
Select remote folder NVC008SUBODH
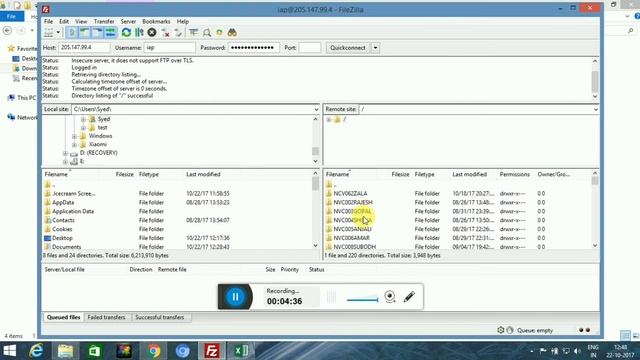(355, 247)
